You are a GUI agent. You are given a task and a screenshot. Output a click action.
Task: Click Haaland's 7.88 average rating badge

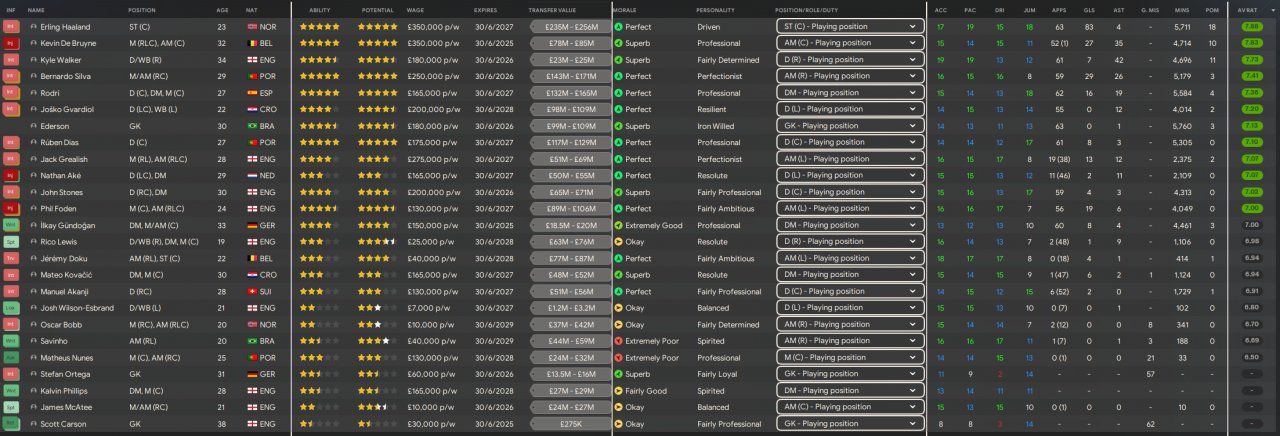pyautogui.click(x=1250, y=27)
